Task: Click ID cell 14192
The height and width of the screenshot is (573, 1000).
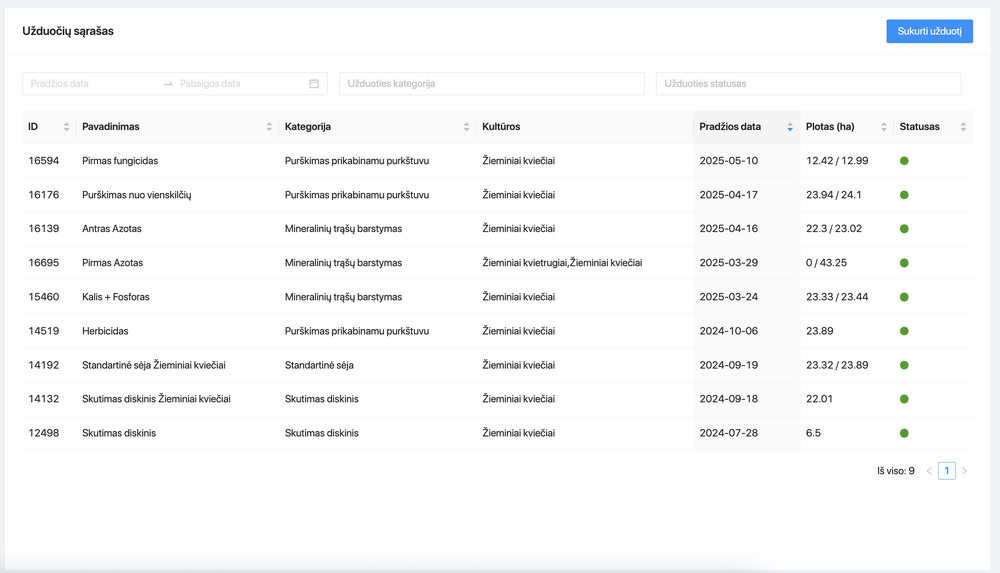Action: point(43,365)
